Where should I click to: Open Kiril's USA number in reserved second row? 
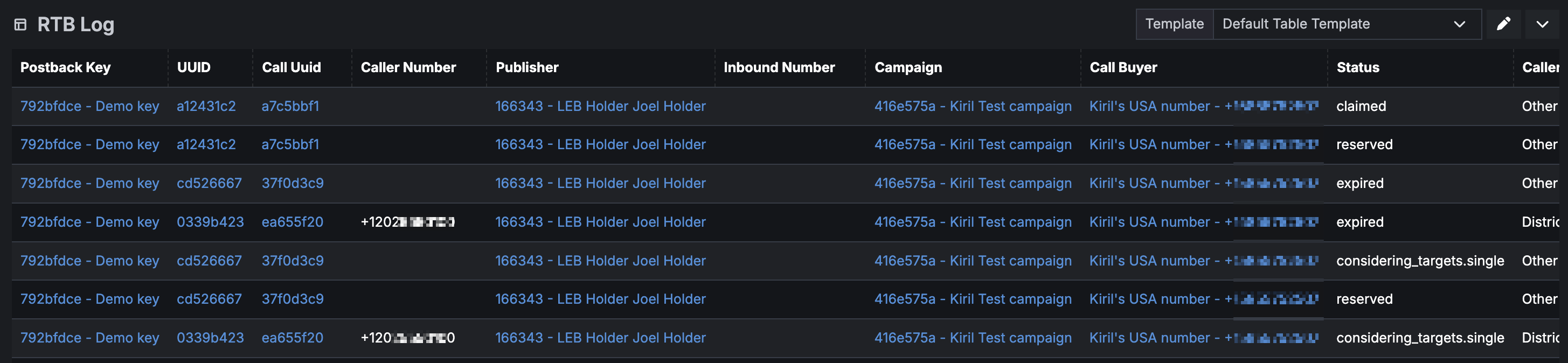[x=1203, y=145]
